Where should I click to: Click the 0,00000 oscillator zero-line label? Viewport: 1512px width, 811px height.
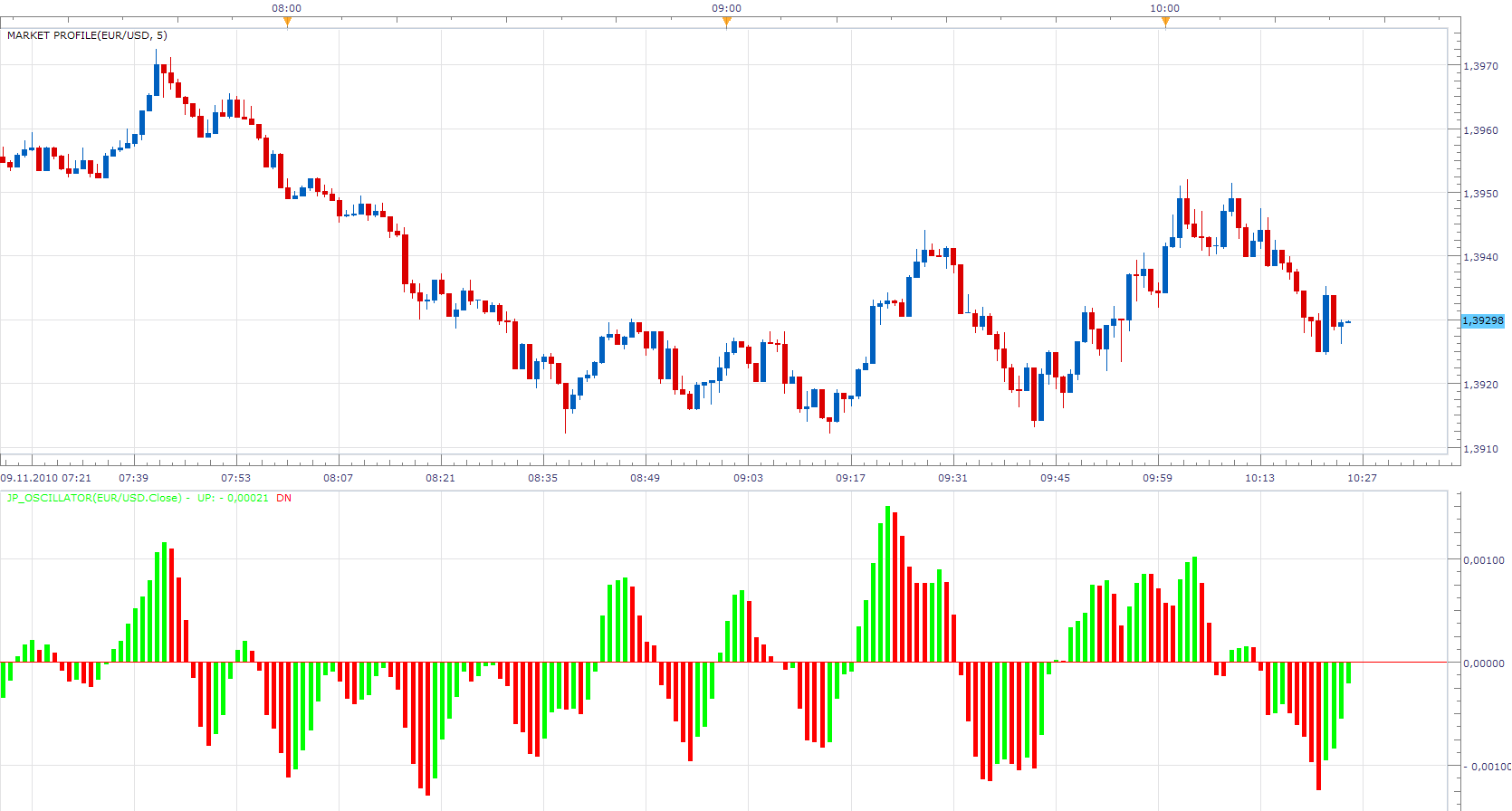click(1484, 663)
